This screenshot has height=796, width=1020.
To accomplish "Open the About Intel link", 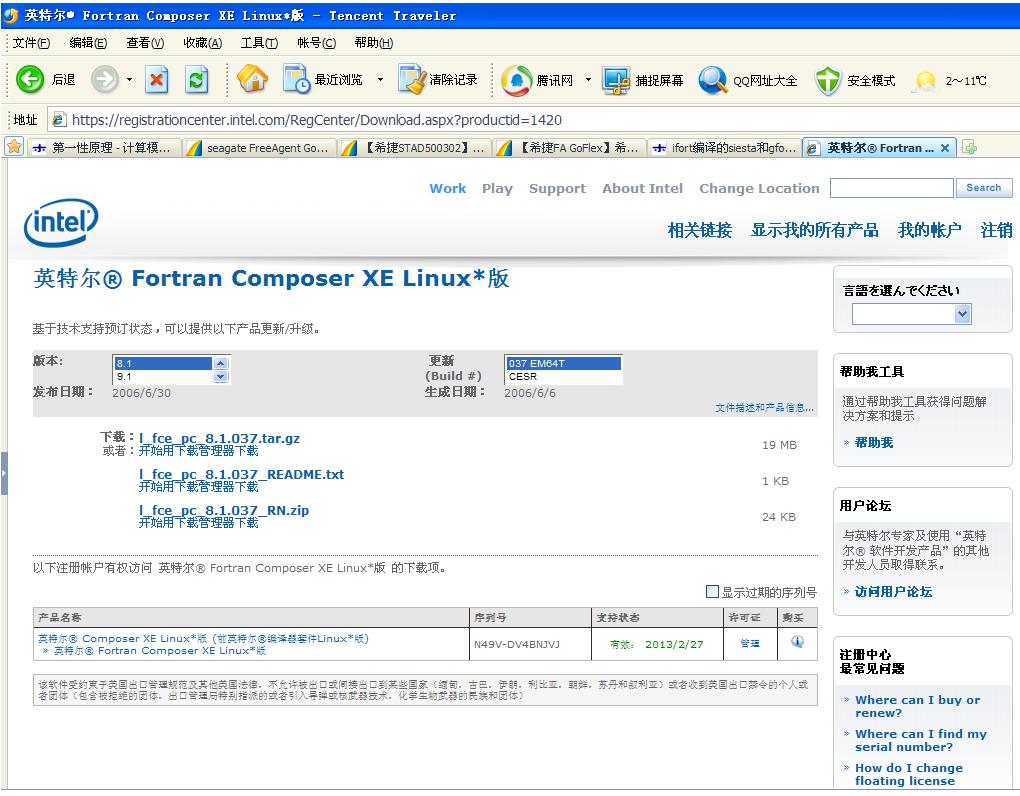I will pyautogui.click(x=643, y=189).
